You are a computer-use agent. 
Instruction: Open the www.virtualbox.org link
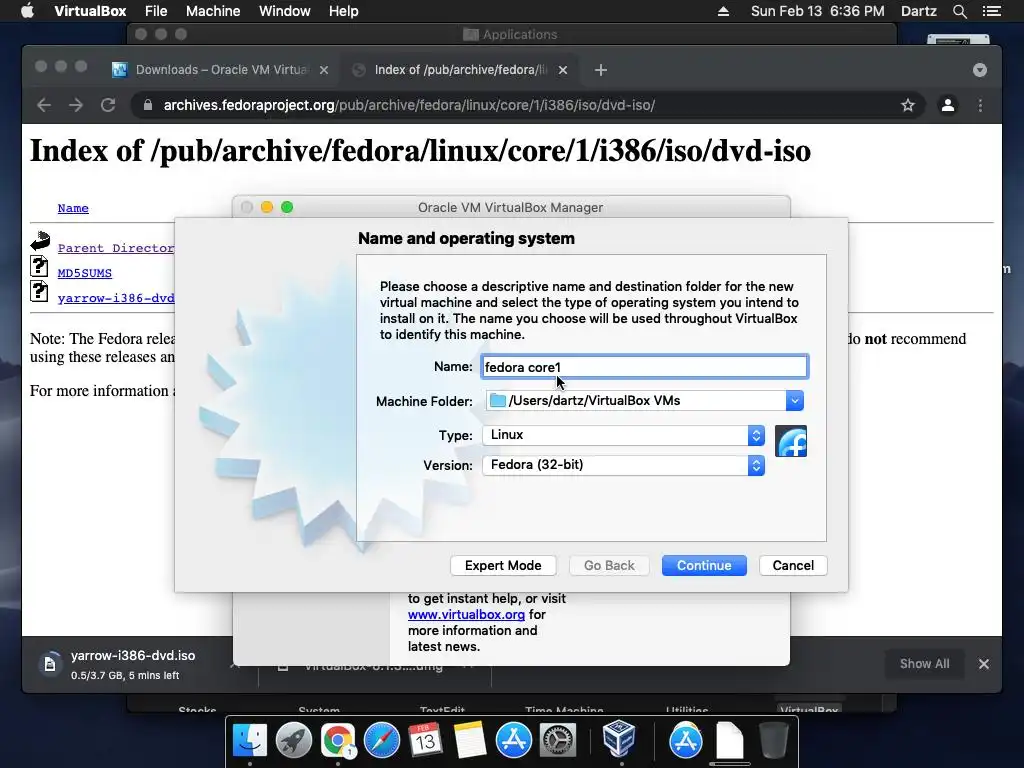(x=466, y=615)
